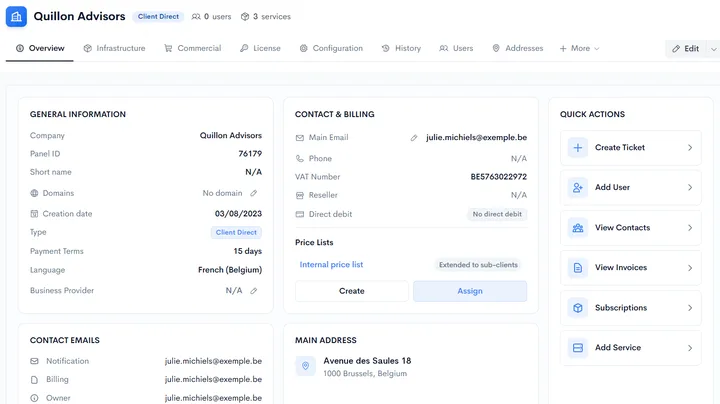The height and width of the screenshot is (404, 720).
Task: Click the Add Service quick action
Action: [630, 348]
